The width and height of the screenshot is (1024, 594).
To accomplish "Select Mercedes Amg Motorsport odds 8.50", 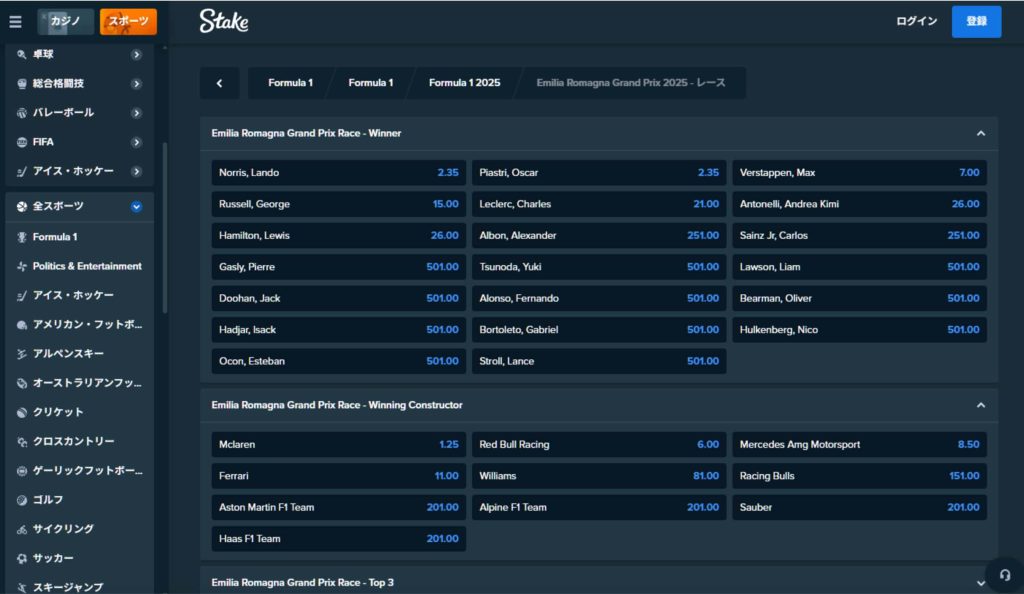I will (x=859, y=445).
